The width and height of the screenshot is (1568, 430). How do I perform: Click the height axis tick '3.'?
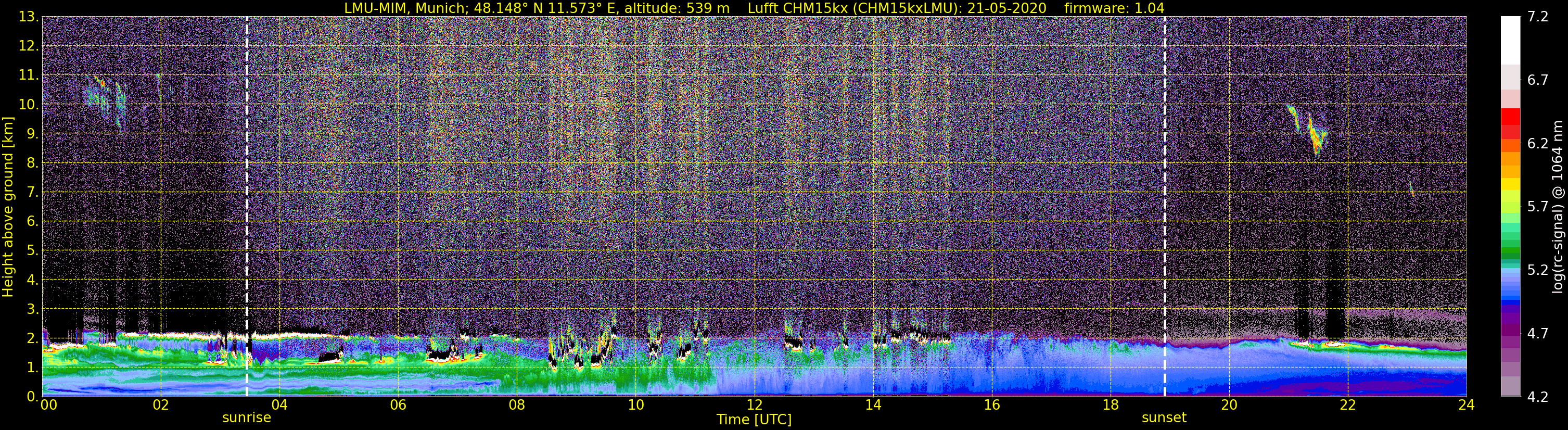point(32,309)
